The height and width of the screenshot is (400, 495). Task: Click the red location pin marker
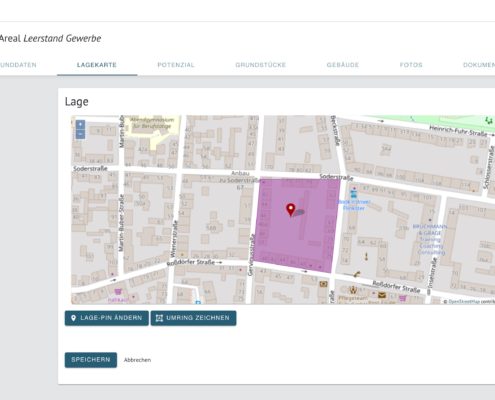(291, 210)
